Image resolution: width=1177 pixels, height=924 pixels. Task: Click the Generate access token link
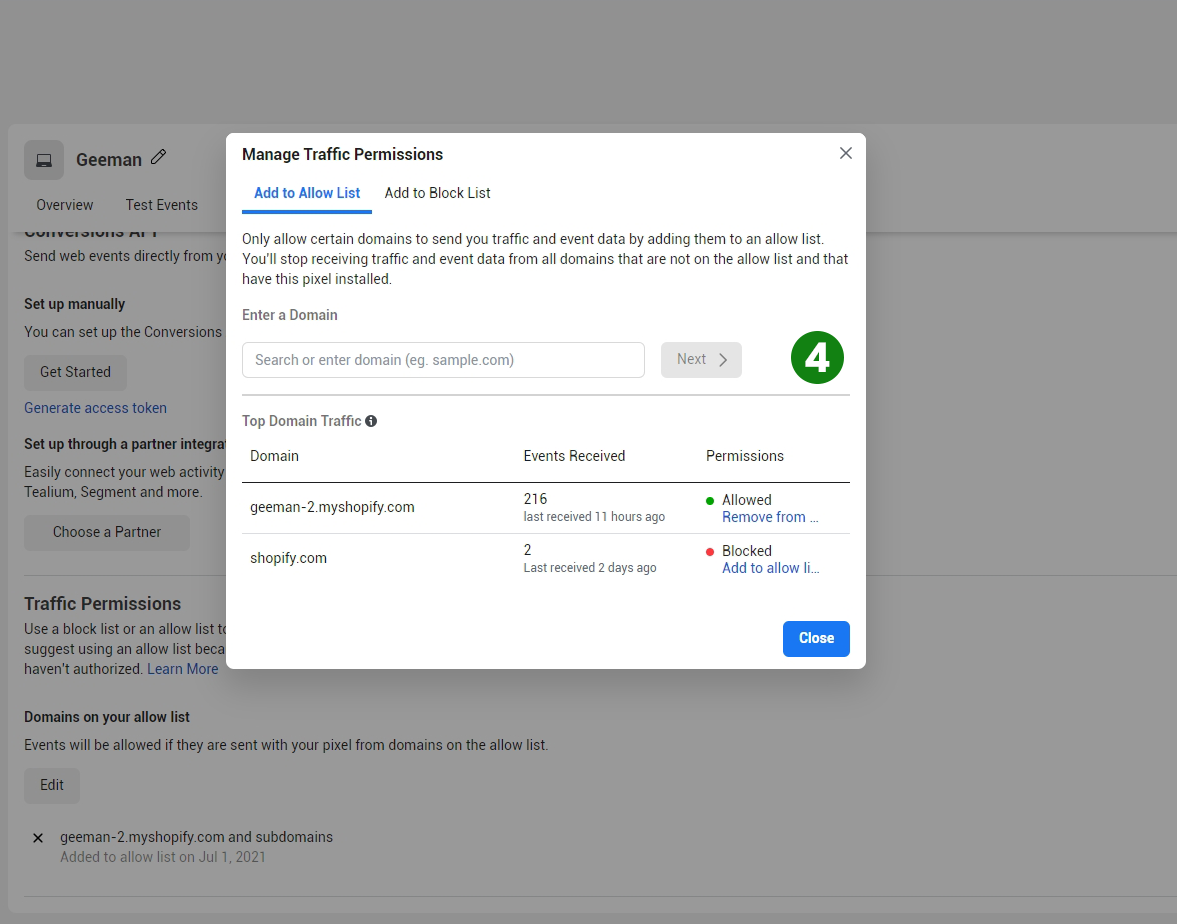click(x=95, y=408)
